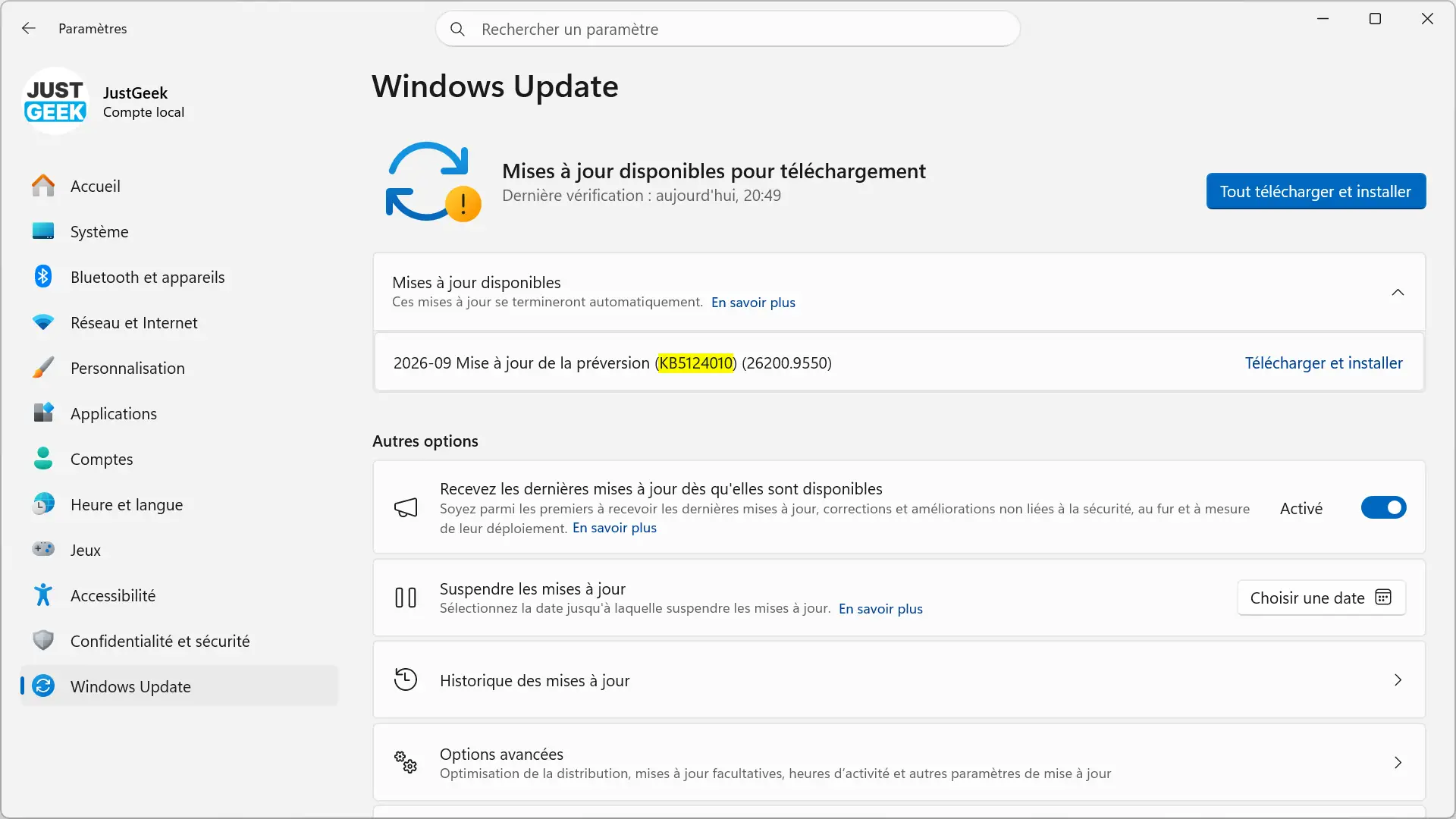Click the calendar icon in Choisir une date

1383,598
